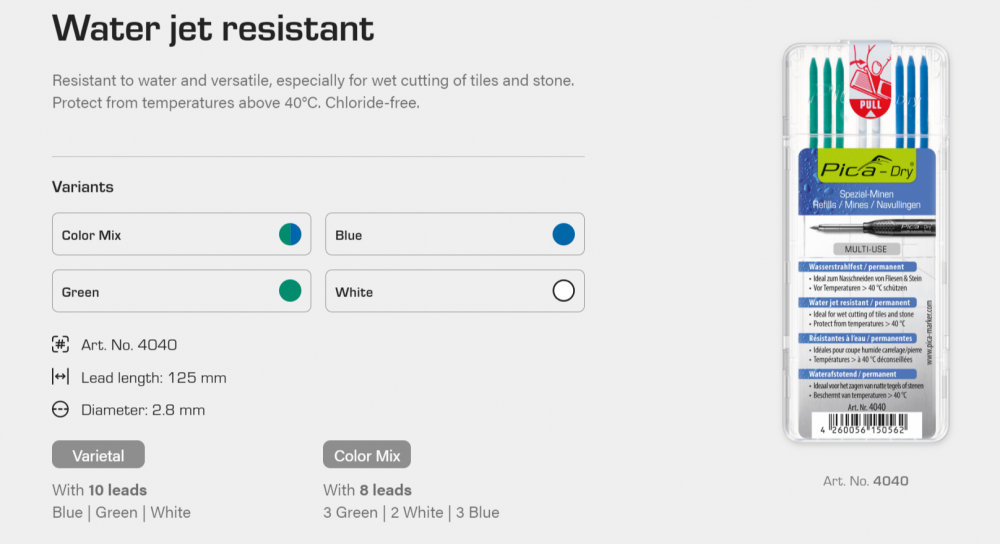1000x544 pixels.
Task: Click the Pica-Dry logo on package
Action: (867, 167)
